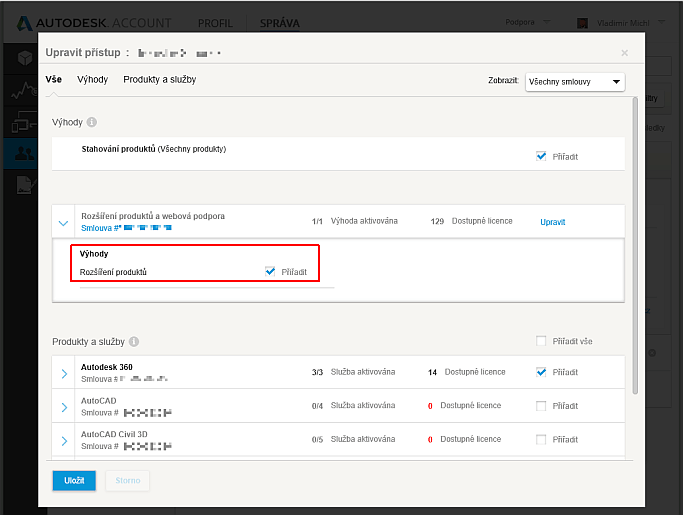The height and width of the screenshot is (515, 683).
Task: Click info icon next to Výhody heading
Action: pos(91,122)
